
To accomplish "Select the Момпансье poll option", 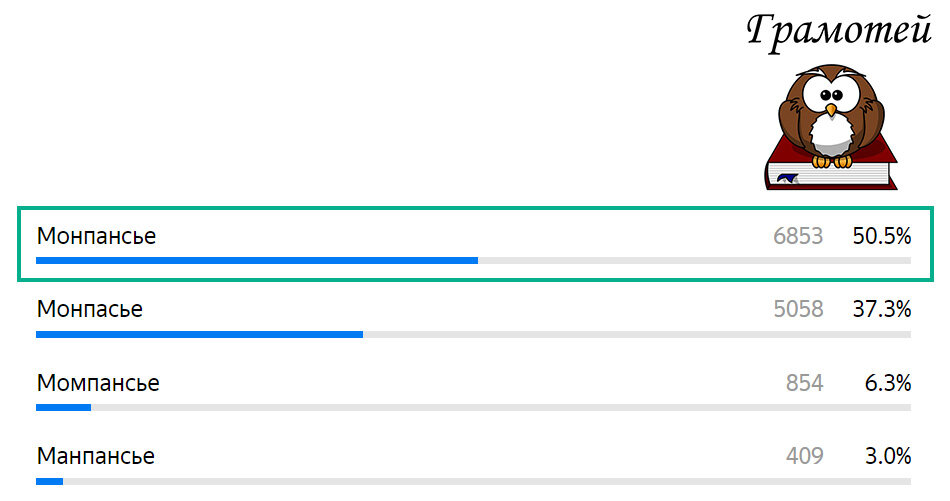I will pyautogui.click(x=98, y=383).
